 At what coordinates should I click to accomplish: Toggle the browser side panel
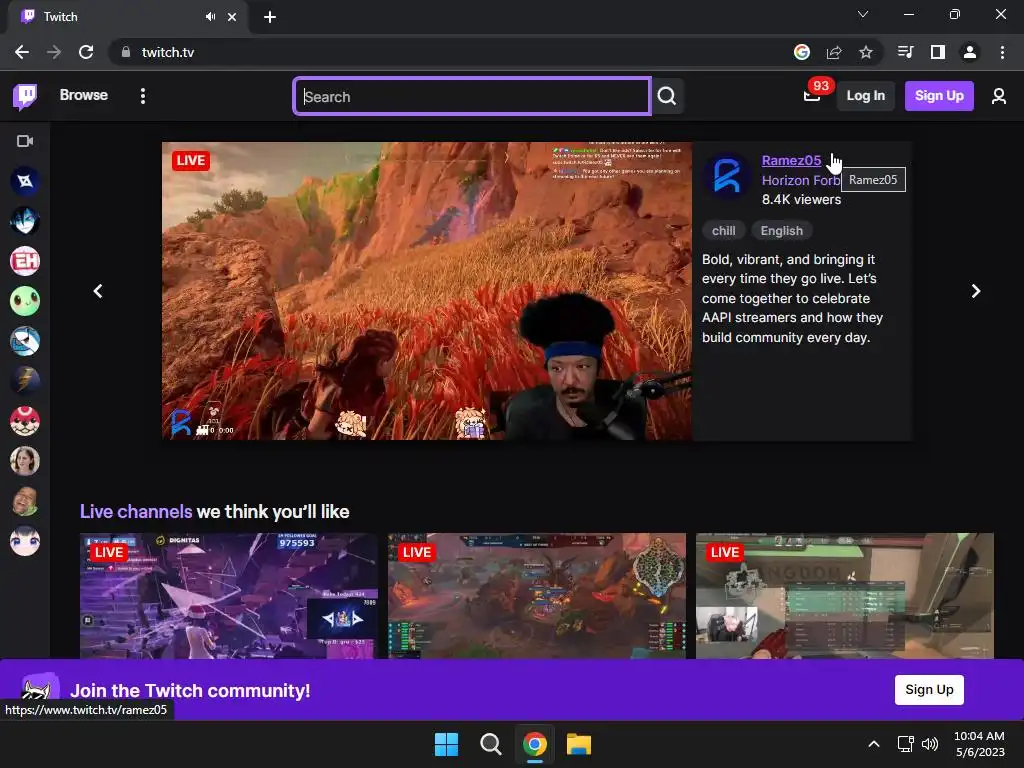point(938,52)
